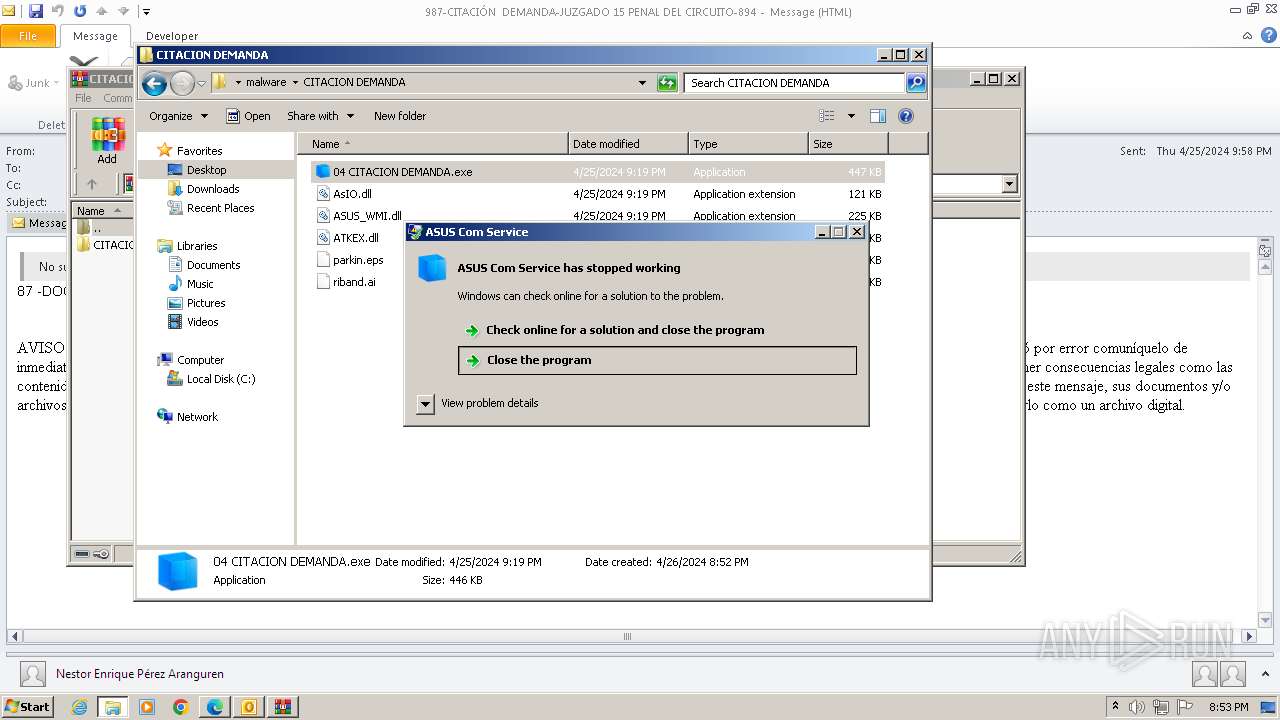Image resolution: width=1280 pixels, height=720 pixels.
Task: Click the WinRAR Add archive icon
Action: click(107, 140)
